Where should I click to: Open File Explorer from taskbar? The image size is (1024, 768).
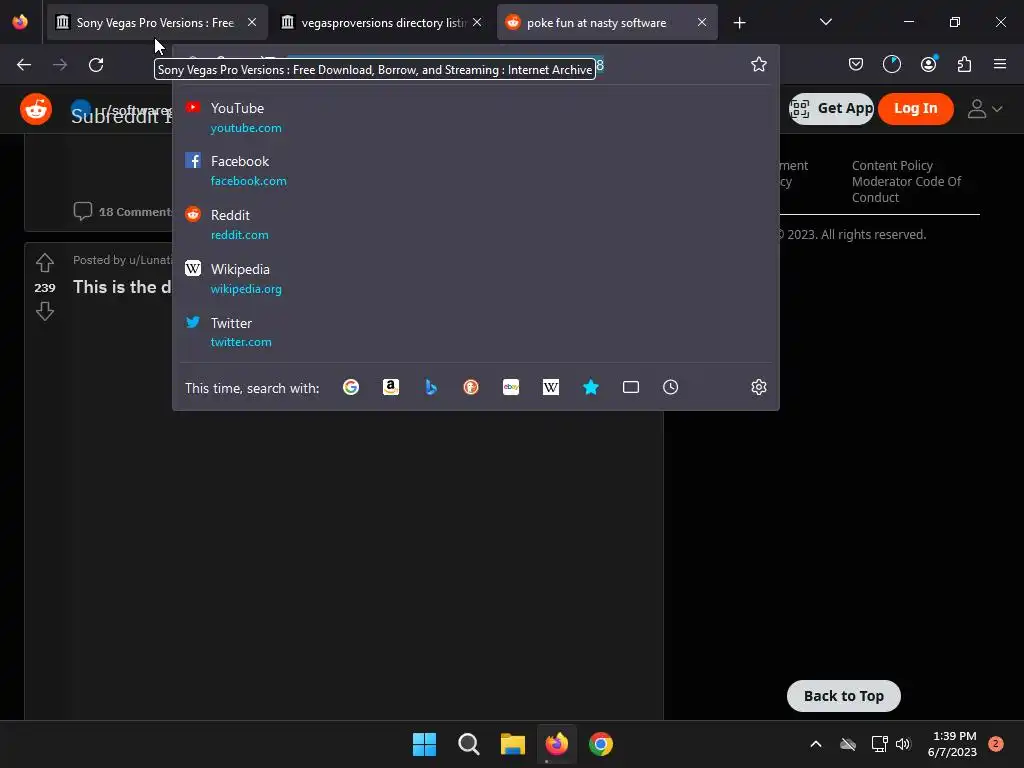click(513, 744)
